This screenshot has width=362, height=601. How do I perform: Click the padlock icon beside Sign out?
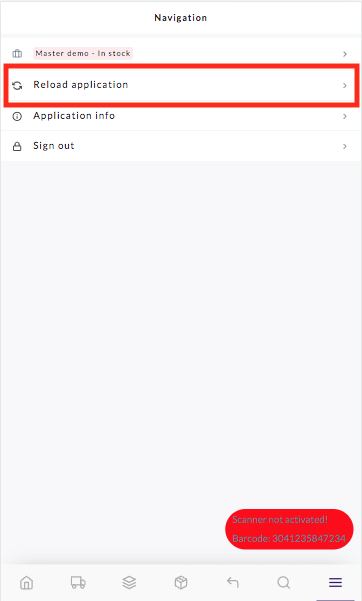click(17, 146)
